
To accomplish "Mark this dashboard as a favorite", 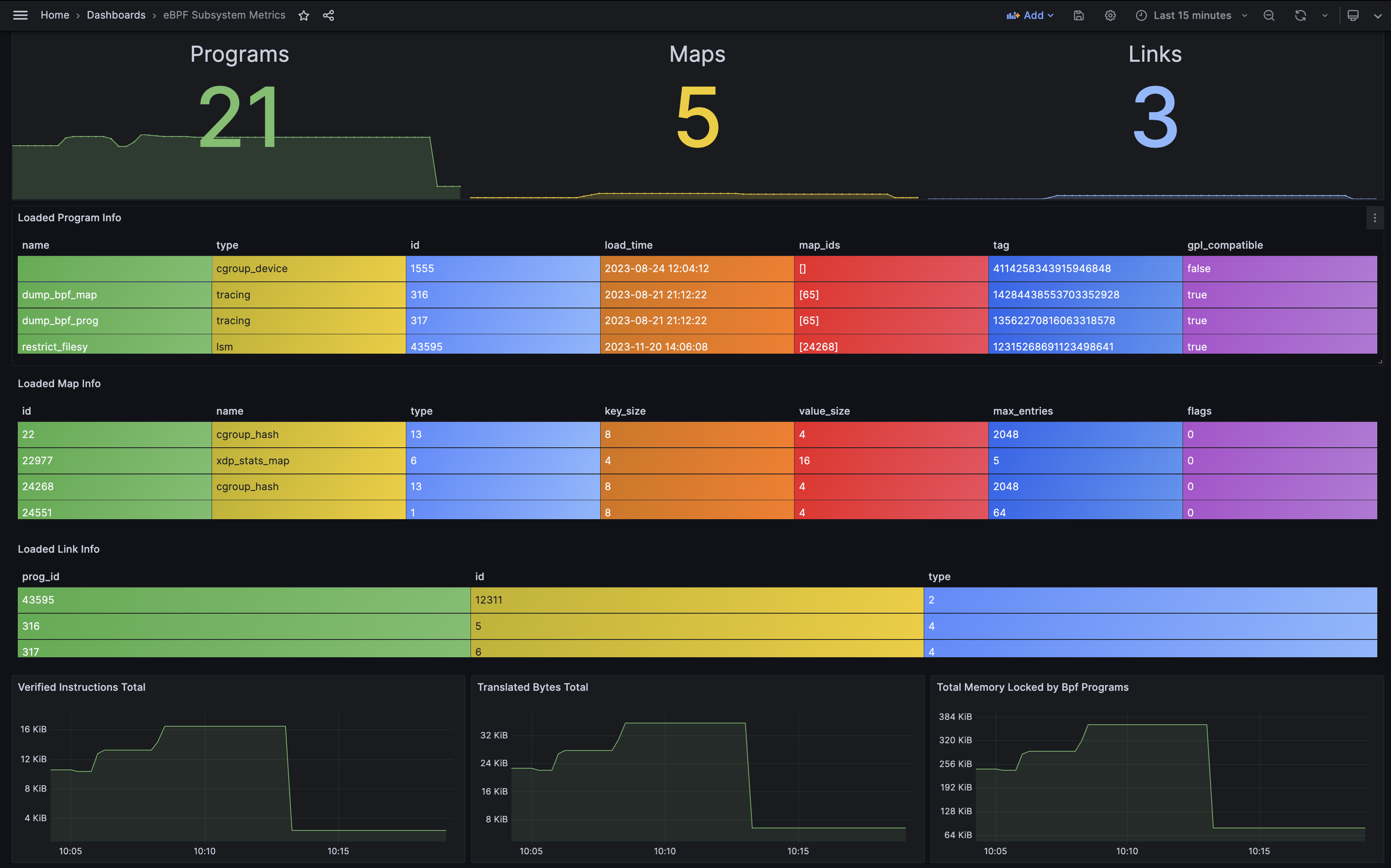I will click(x=304, y=15).
